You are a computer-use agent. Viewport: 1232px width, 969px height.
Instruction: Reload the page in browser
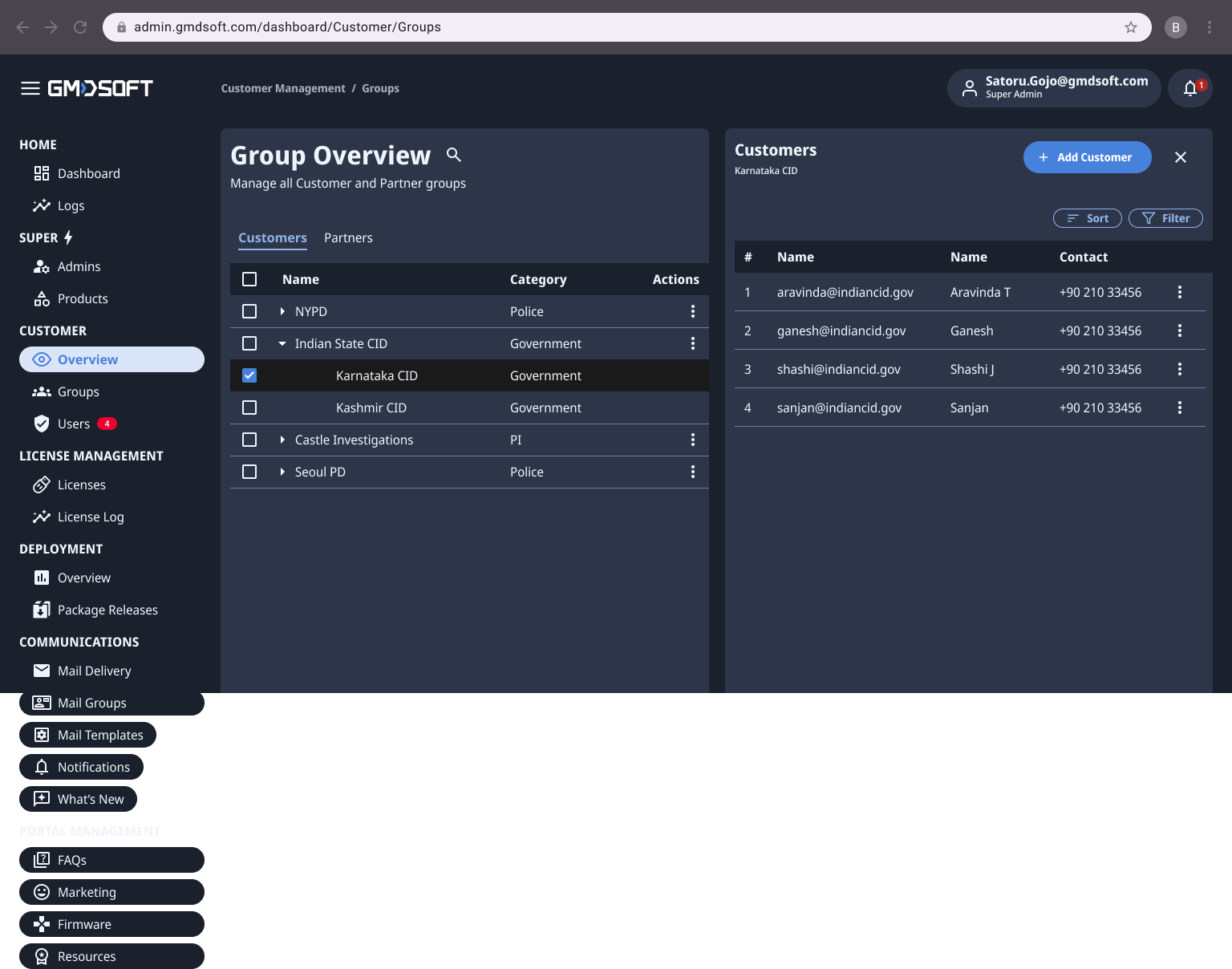pyautogui.click(x=80, y=27)
